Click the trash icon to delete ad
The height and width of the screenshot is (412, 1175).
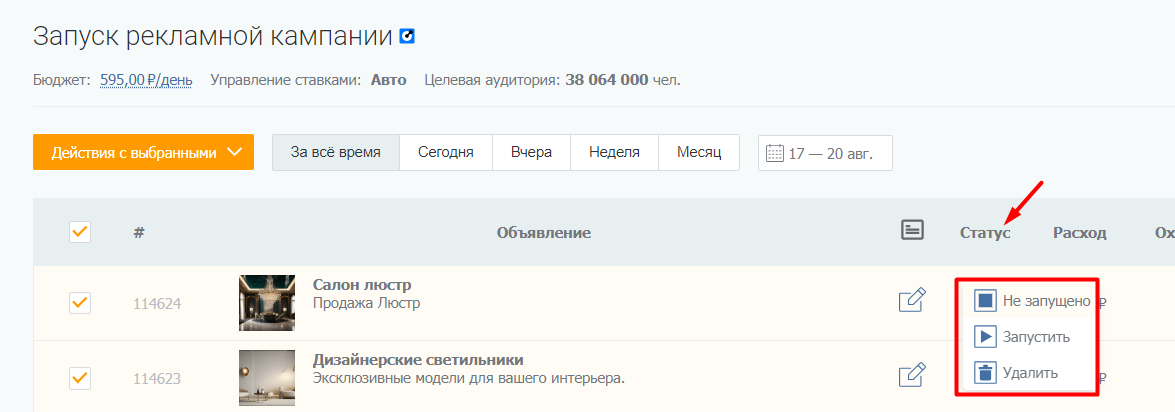click(985, 373)
